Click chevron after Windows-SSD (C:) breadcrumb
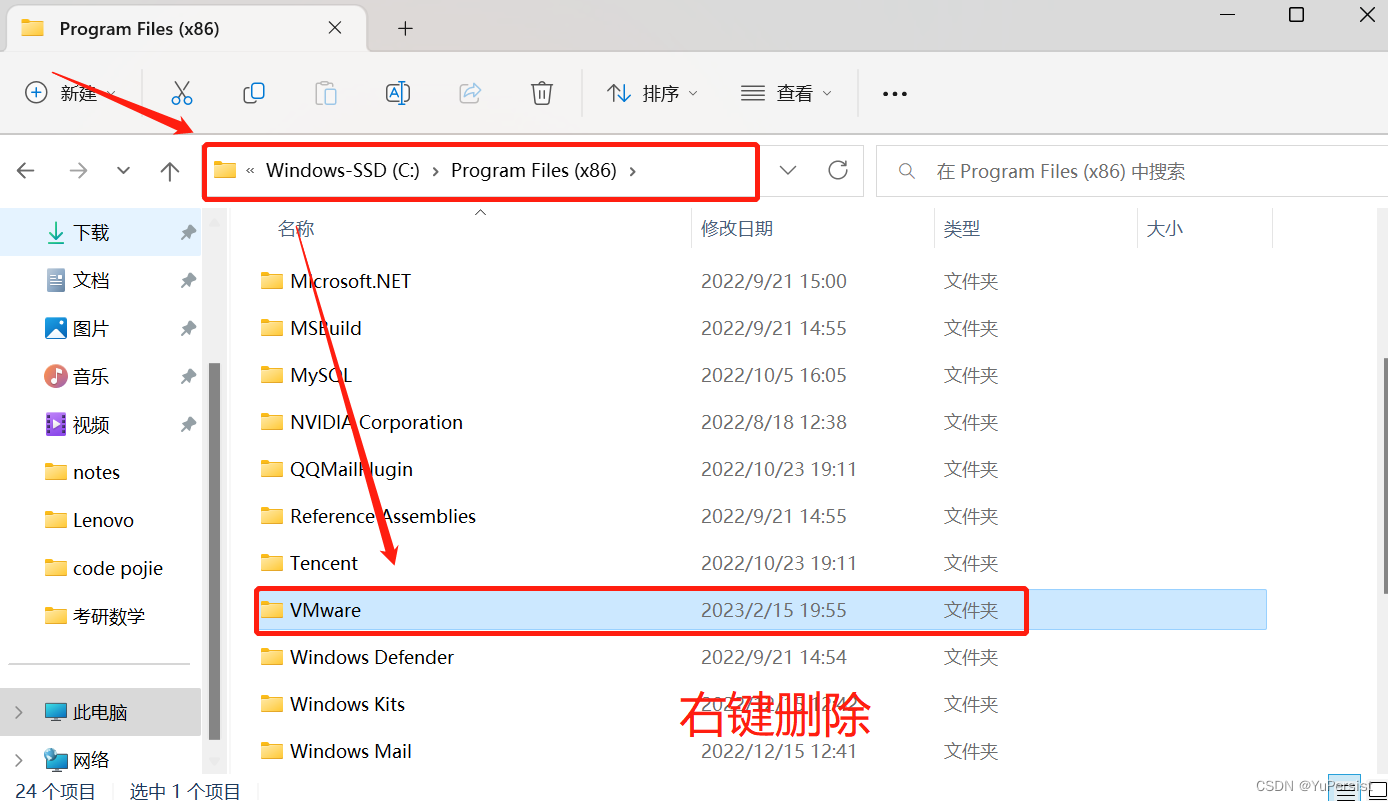Viewport: 1388px width, 801px height. pos(436,171)
